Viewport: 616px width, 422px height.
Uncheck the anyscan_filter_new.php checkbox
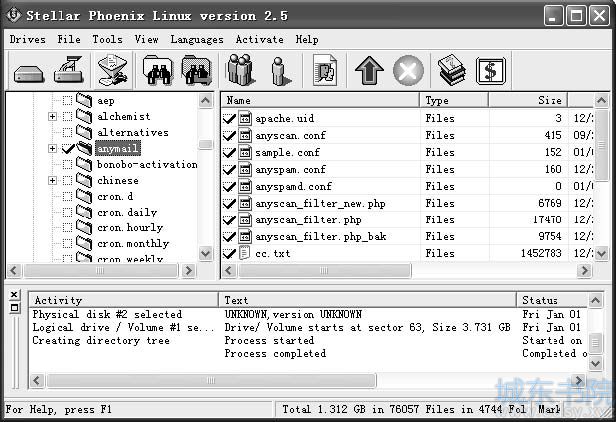[229, 204]
